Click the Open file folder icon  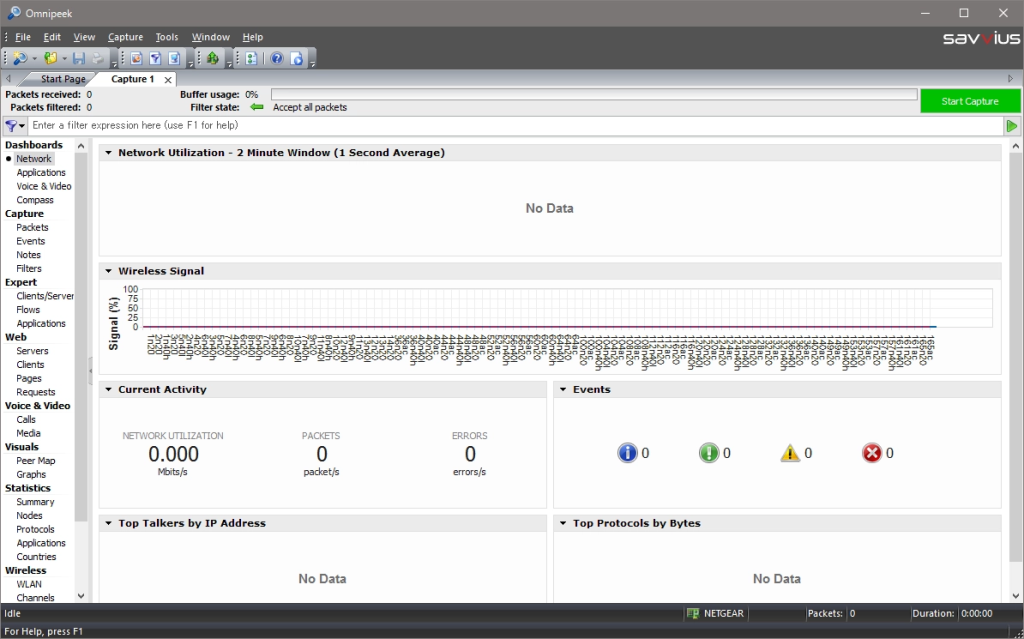(50, 59)
